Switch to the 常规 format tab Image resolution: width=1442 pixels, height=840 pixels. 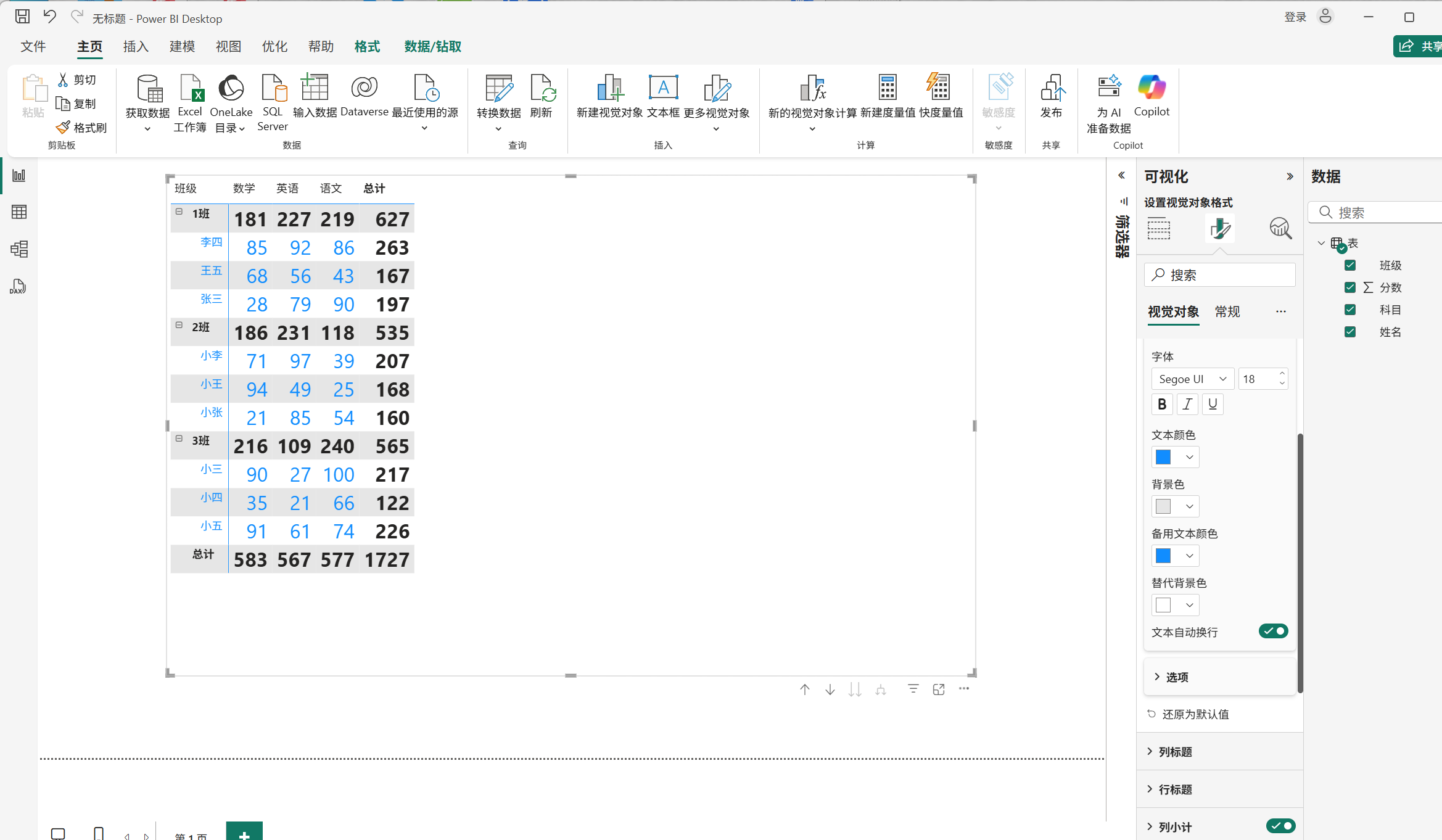(1227, 312)
